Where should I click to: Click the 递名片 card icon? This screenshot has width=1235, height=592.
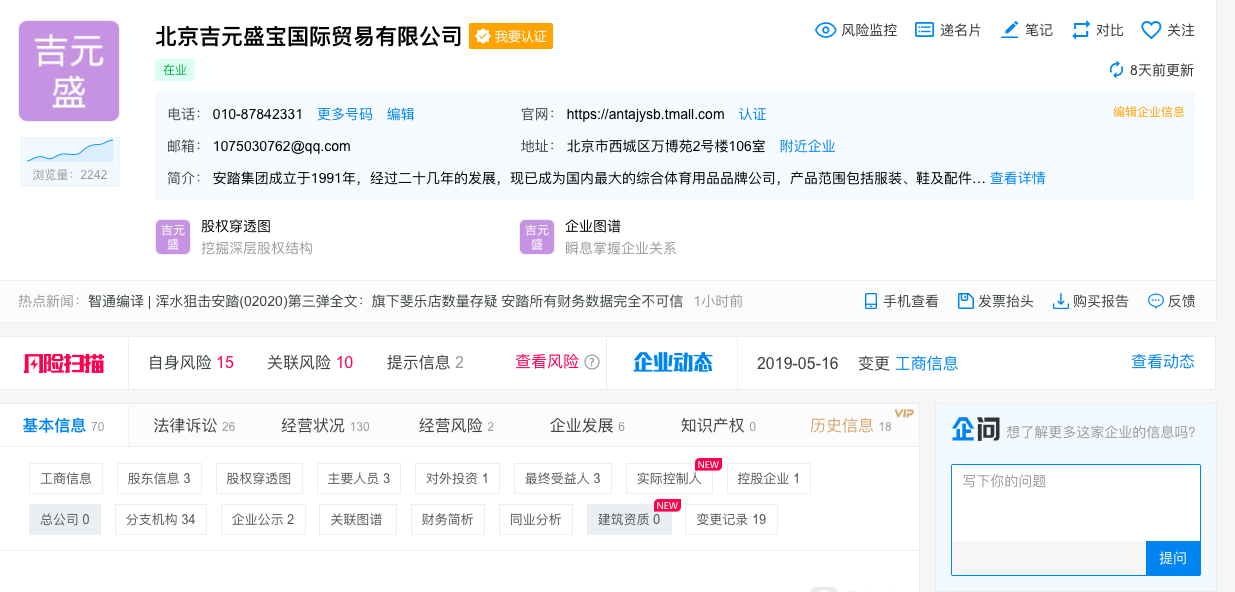click(925, 30)
